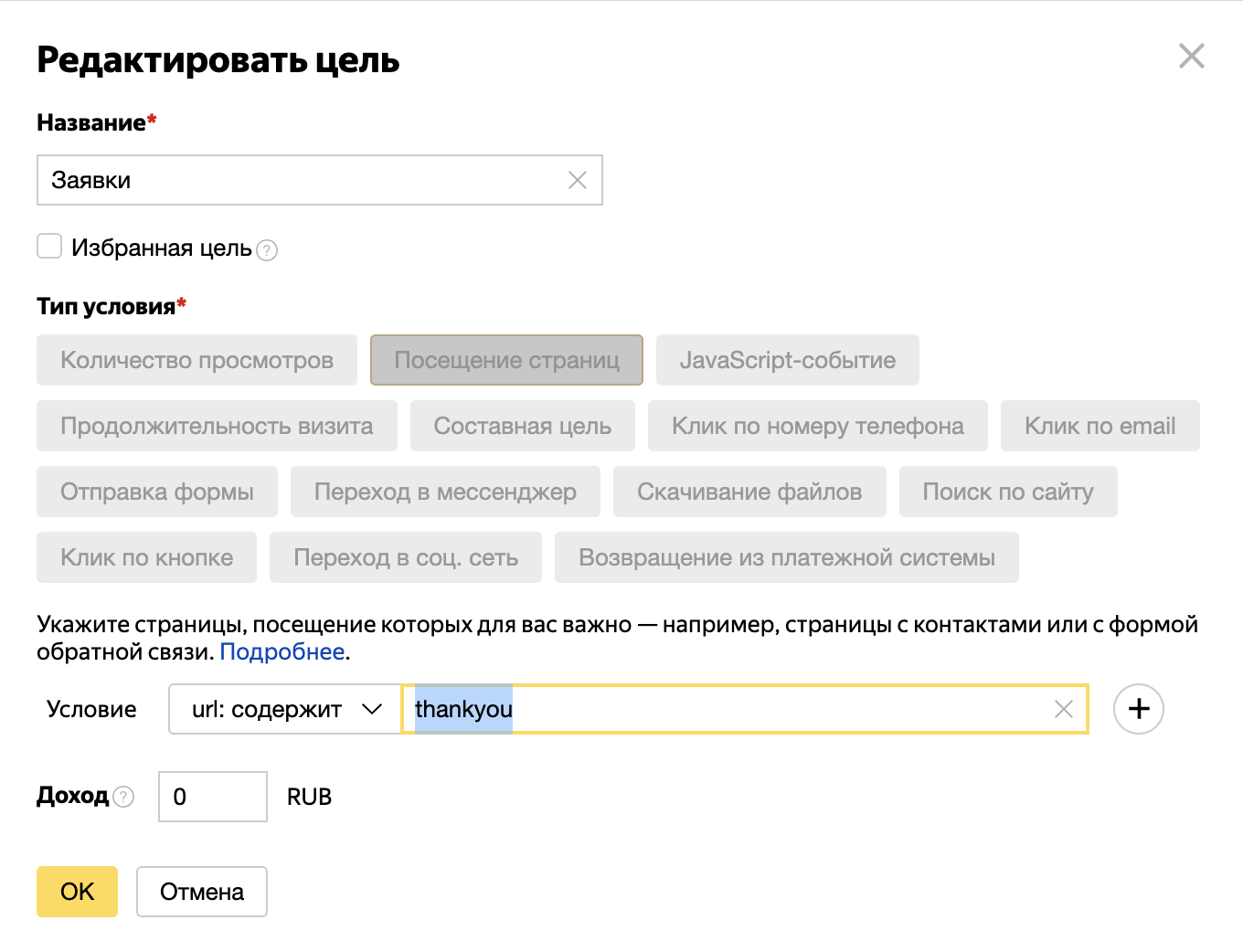
Task: Select Составная цель condition type
Action: 522,426
